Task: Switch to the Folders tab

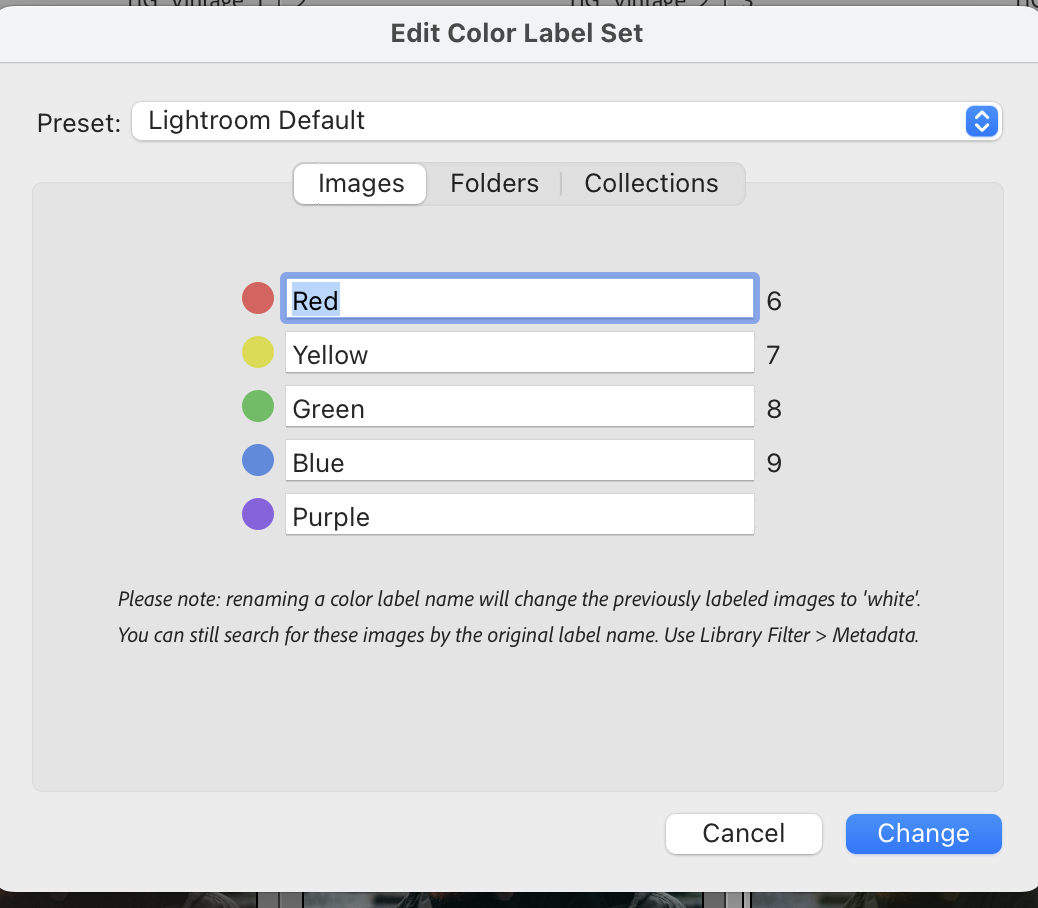Action: tap(494, 183)
